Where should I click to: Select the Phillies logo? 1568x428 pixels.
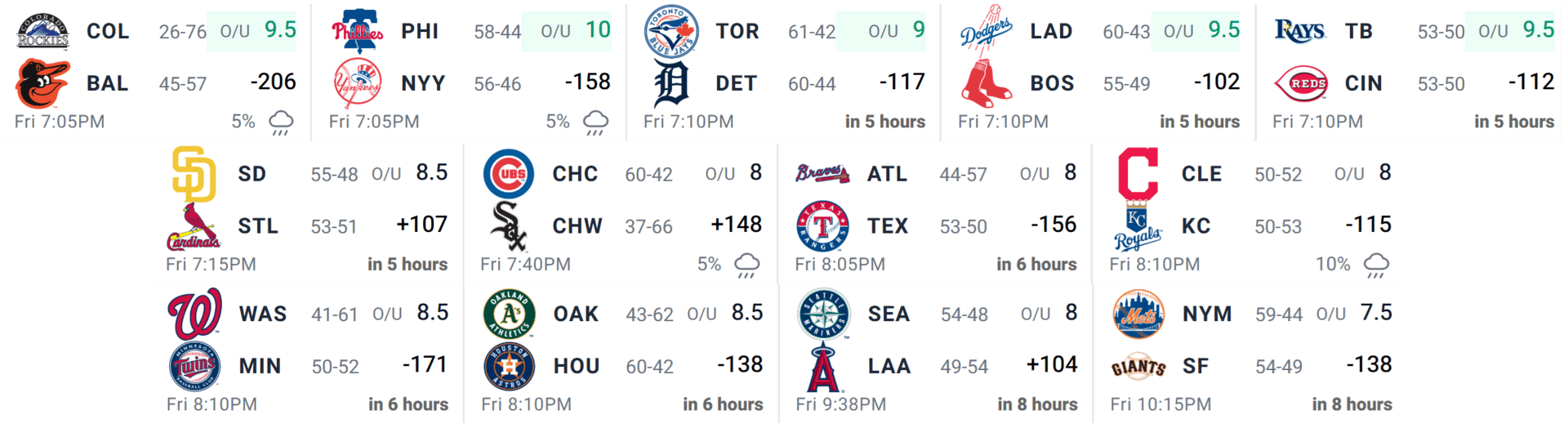(358, 31)
